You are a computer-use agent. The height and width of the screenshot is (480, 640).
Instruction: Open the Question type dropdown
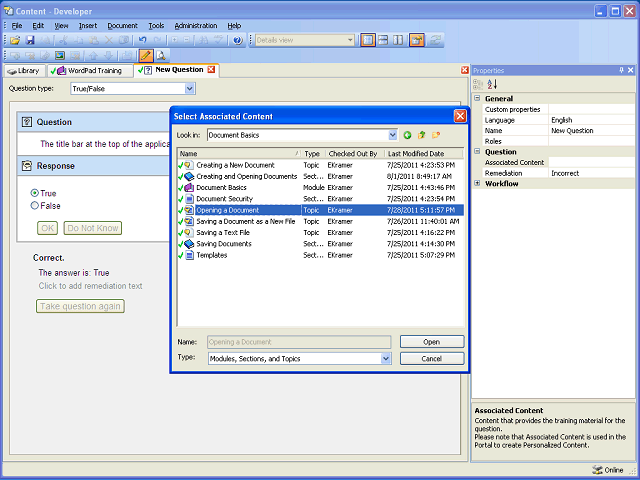pyautogui.click(x=189, y=89)
